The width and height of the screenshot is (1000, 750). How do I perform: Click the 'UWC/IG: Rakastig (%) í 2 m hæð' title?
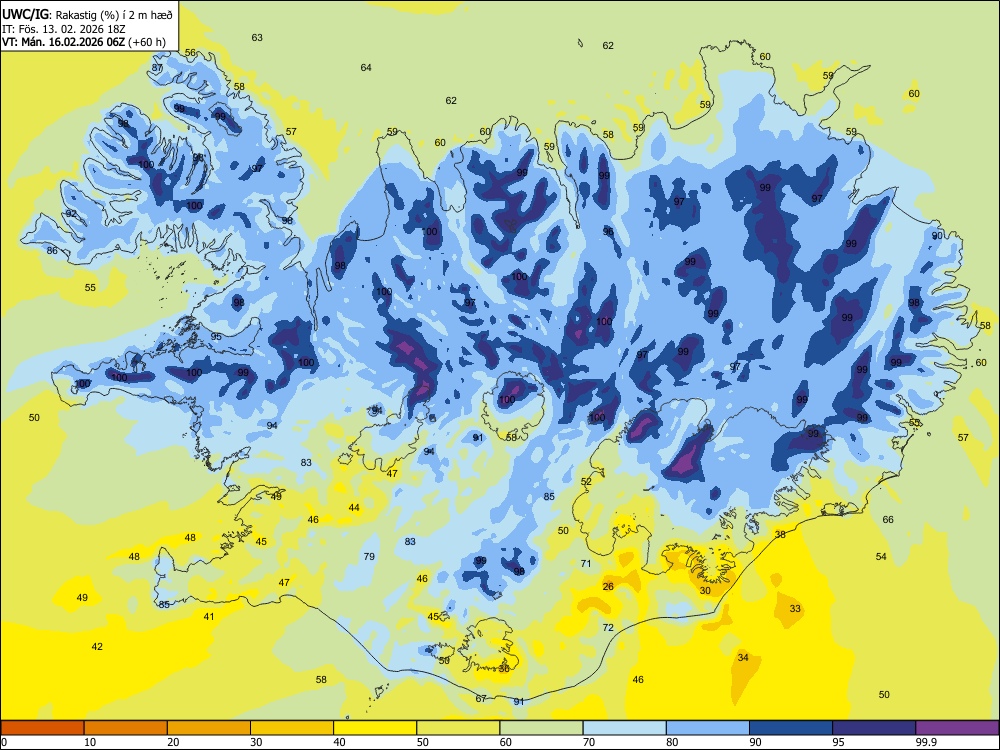tap(87, 14)
